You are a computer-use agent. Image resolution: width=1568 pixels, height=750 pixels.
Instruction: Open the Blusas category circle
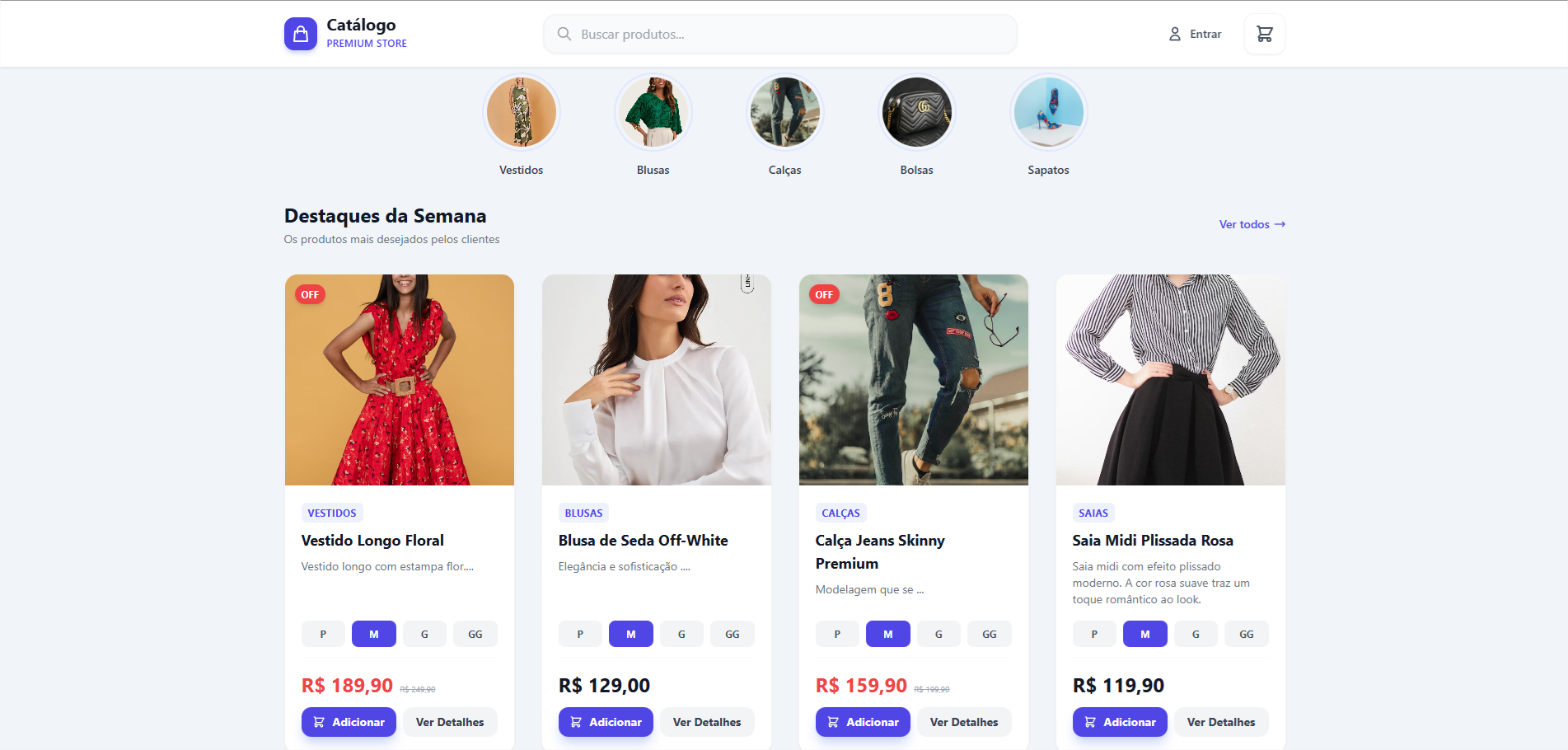[x=653, y=112]
